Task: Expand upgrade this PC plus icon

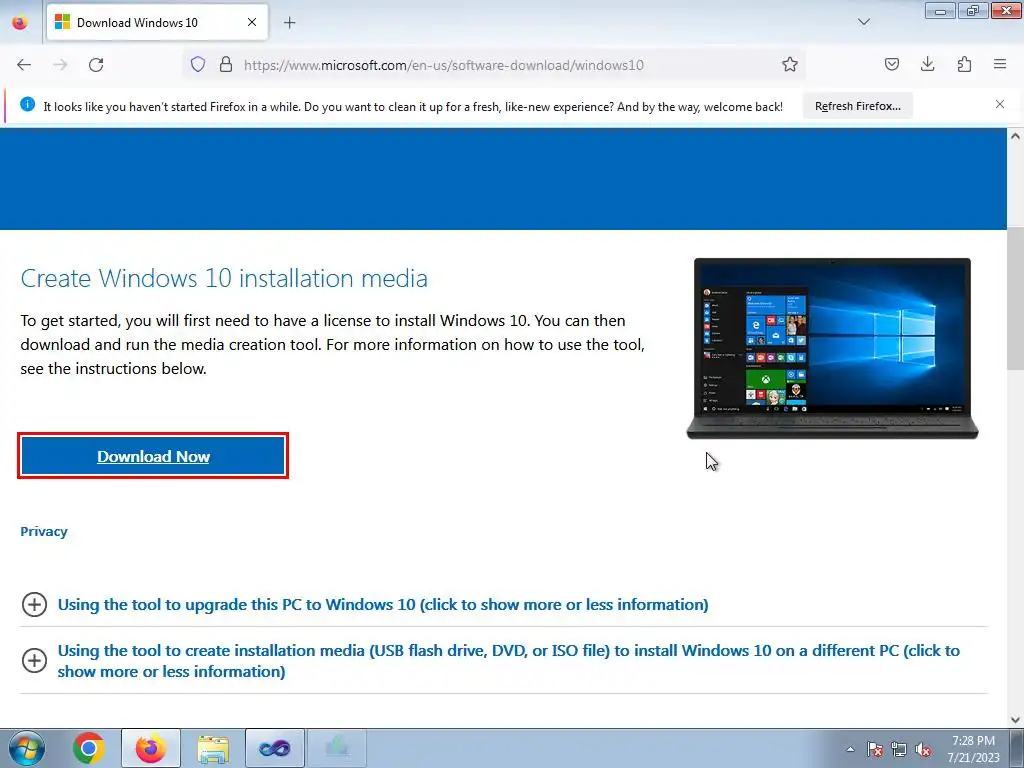Action: [x=35, y=605]
